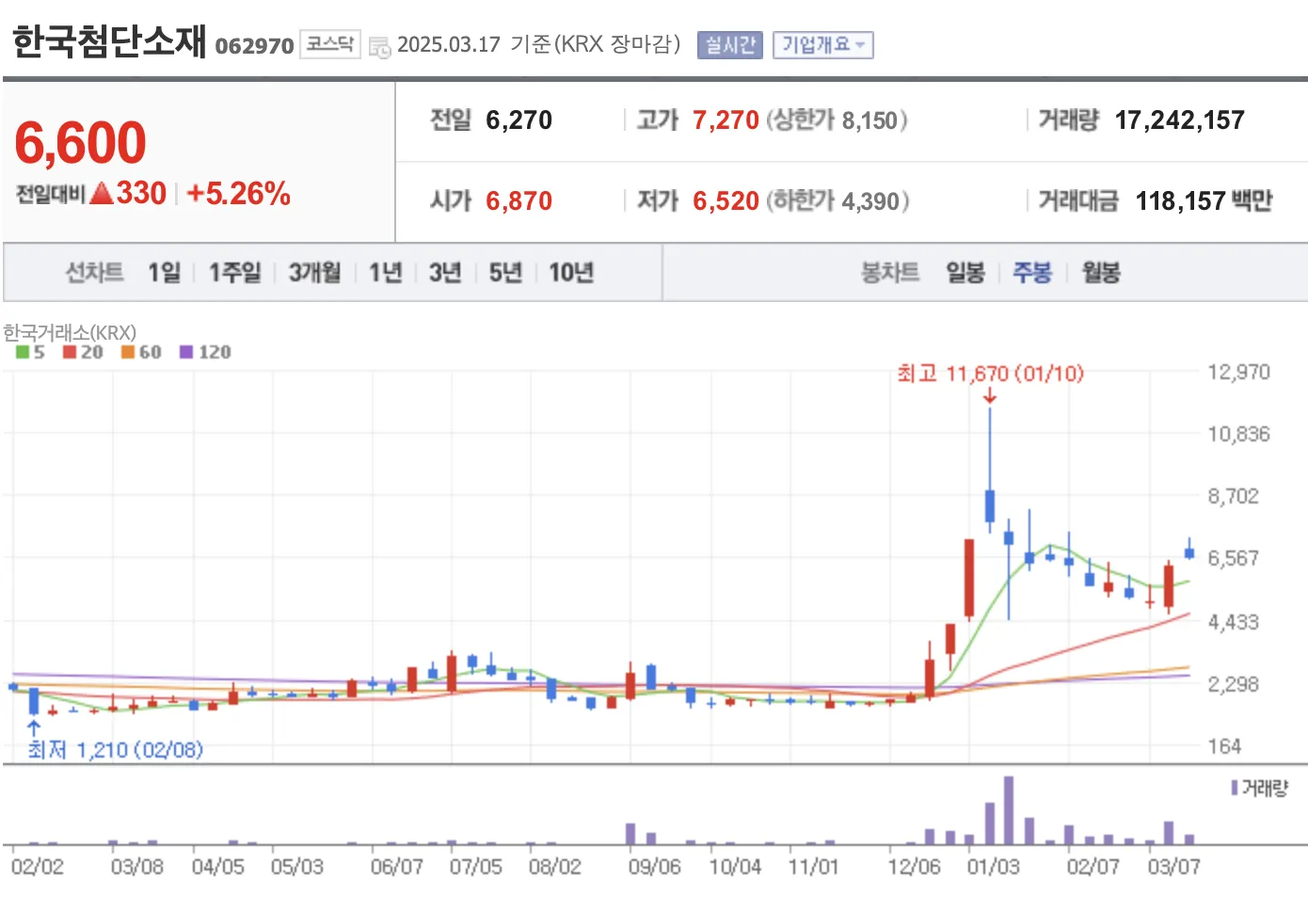Click the 01/03 date axis label

coord(993,867)
